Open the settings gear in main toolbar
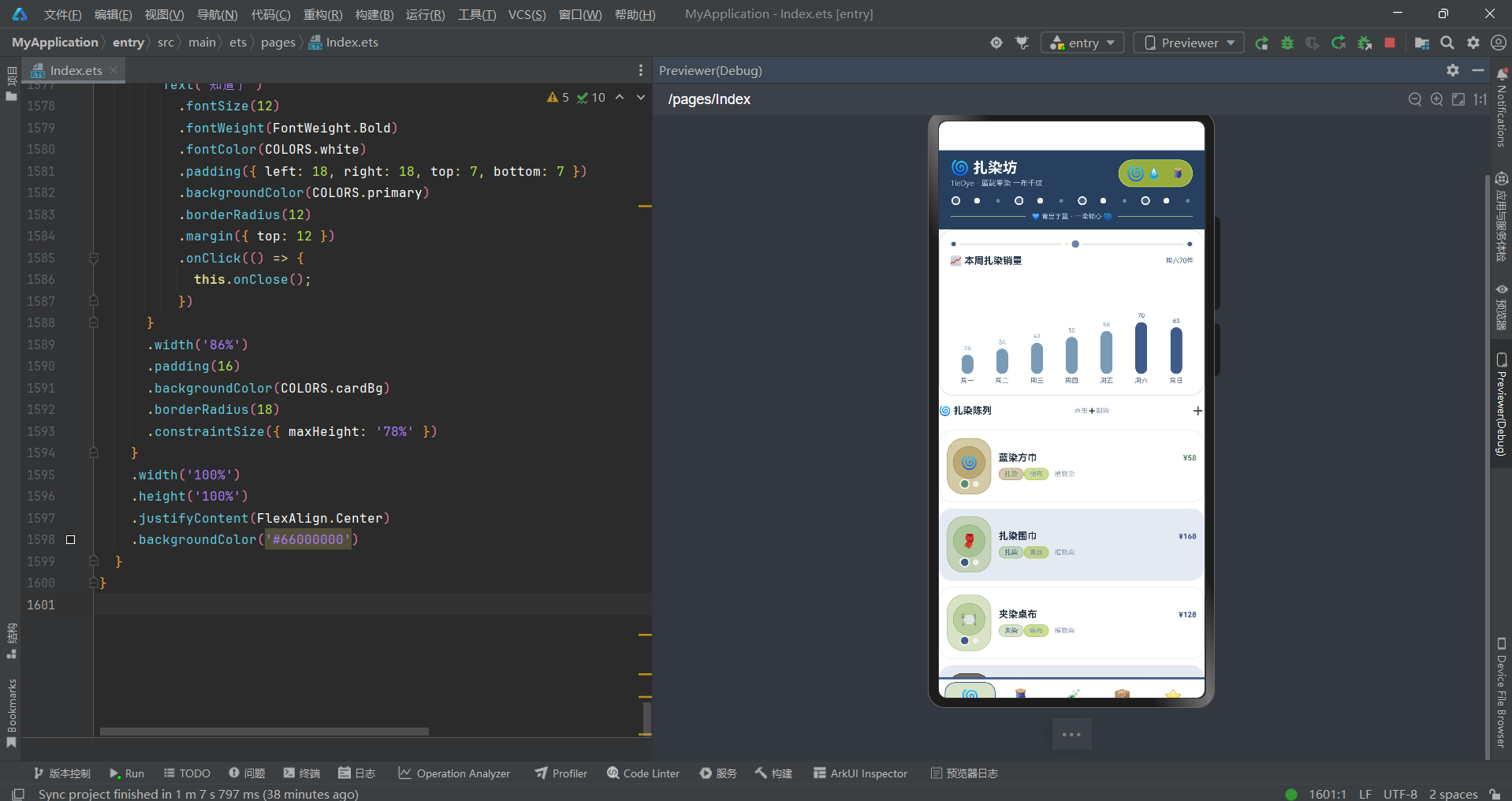Viewport: 1512px width, 801px height. (1473, 43)
